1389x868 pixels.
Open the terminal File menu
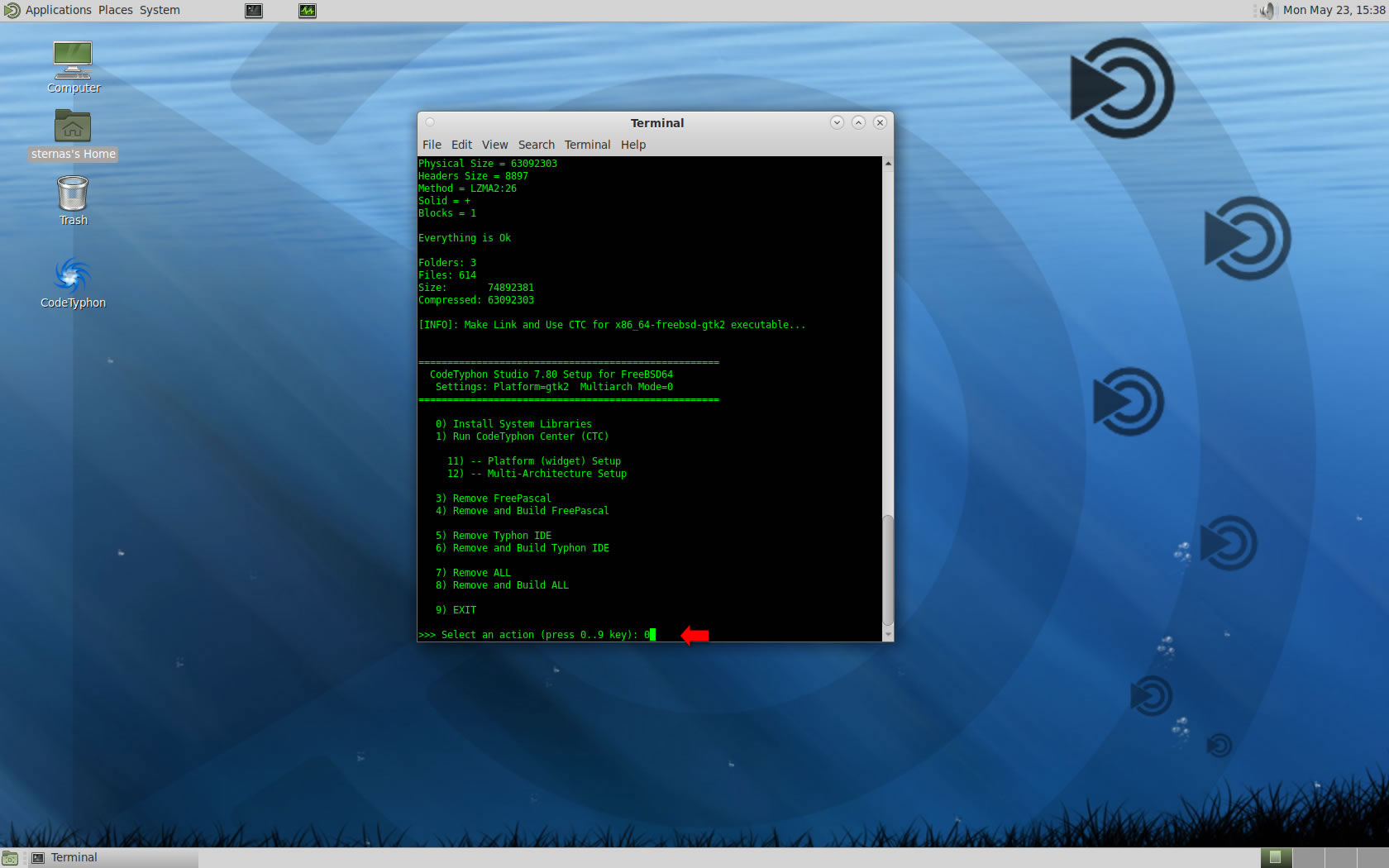[432, 145]
